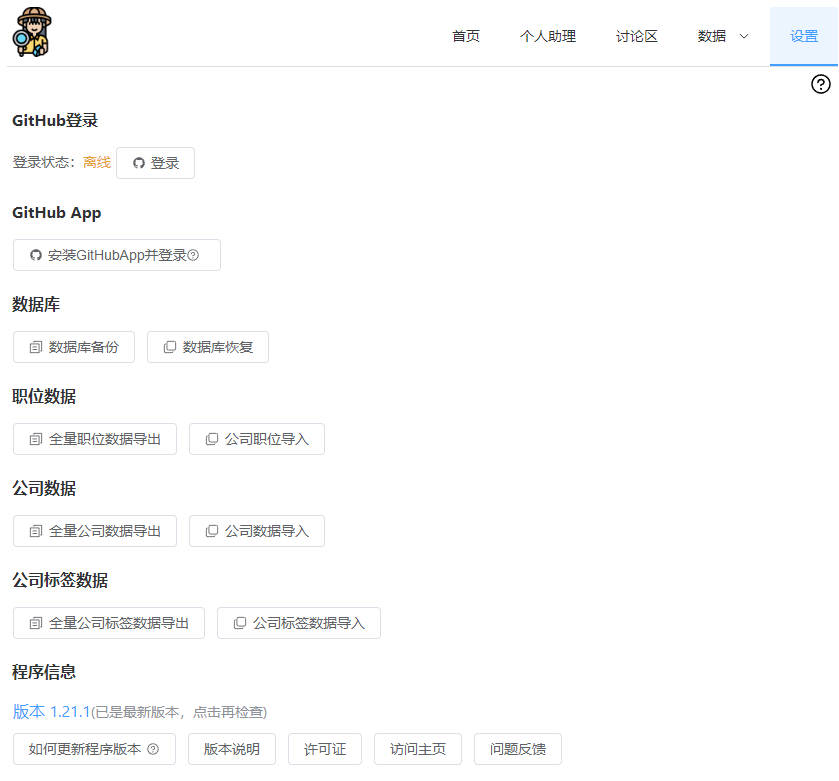Image resolution: width=839 pixels, height=781 pixels.
Task: Click 安装GitHubApp并登录 button
Action: pyautogui.click(x=117, y=255)
